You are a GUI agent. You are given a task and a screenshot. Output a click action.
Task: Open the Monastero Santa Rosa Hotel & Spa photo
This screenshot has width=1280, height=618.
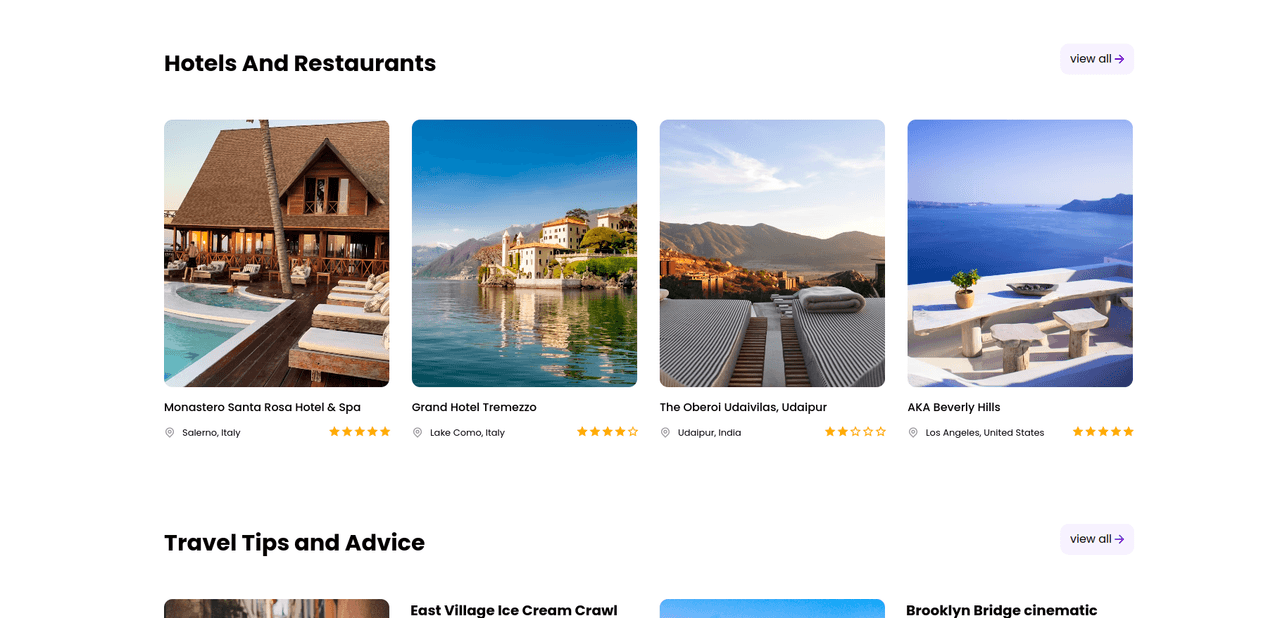click(x=277, y=253)
